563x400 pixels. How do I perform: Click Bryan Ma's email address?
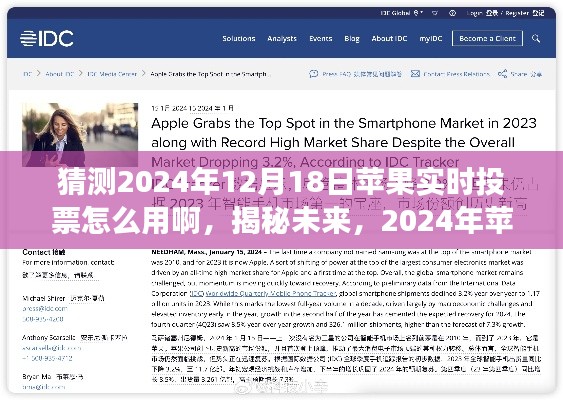(44, 387)
